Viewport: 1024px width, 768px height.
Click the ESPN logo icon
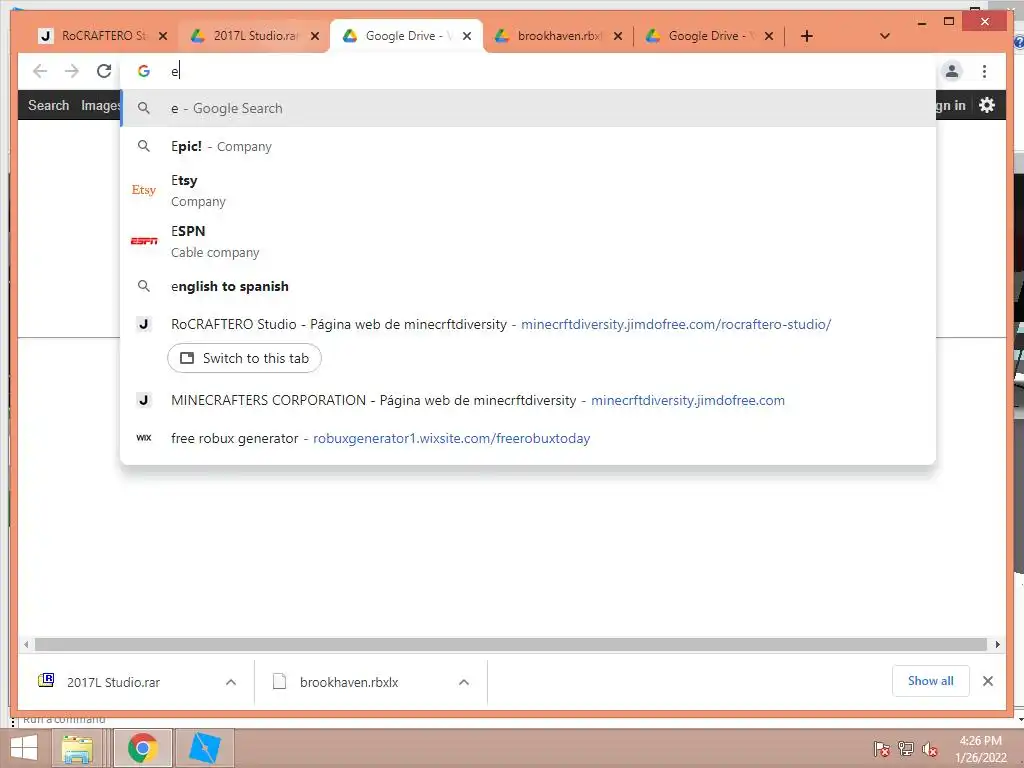(x=144, y=241)
